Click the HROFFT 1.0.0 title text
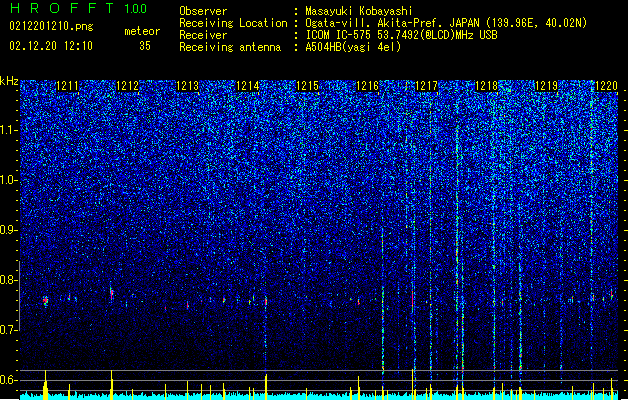Screen dimensions: 629x400 78,8
